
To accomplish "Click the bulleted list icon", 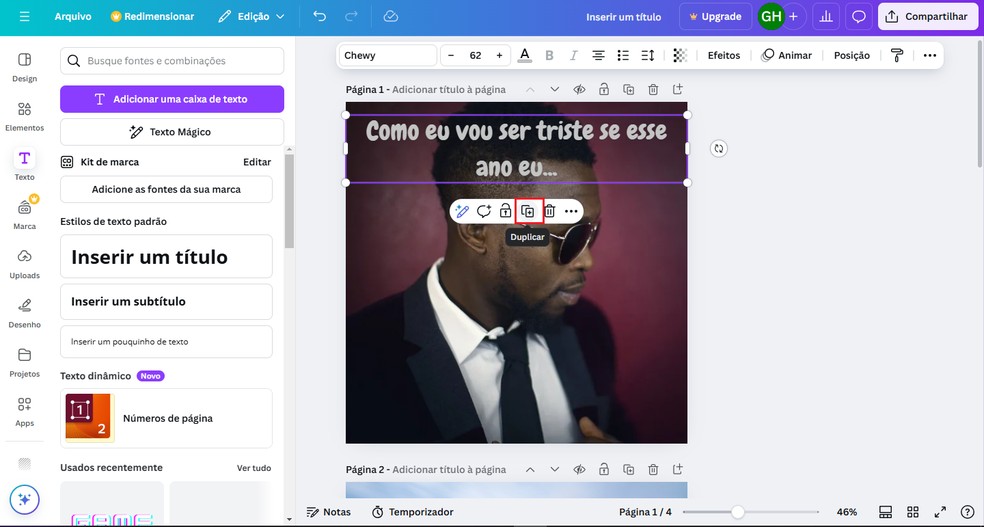I will (623, 55).
